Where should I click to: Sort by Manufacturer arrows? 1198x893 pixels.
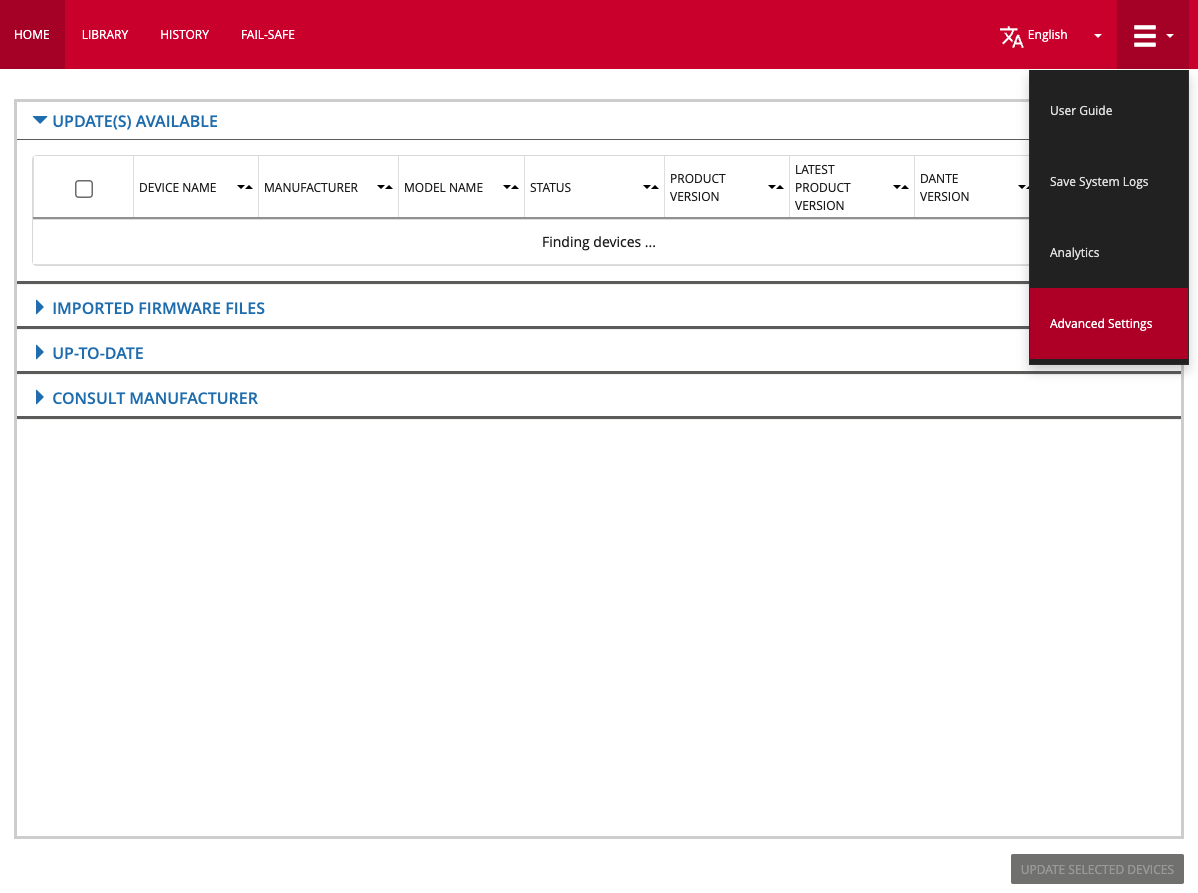(385, 187)
